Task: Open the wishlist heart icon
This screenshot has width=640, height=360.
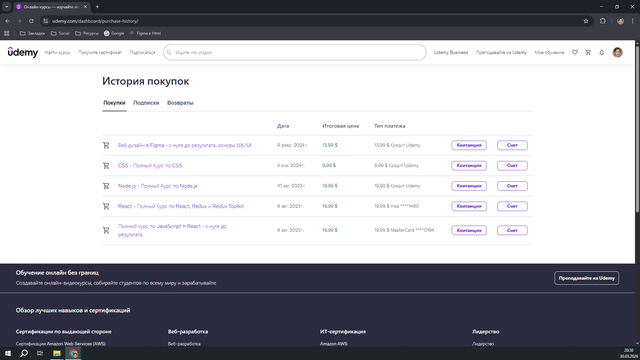Action: (x=575, y=52)
